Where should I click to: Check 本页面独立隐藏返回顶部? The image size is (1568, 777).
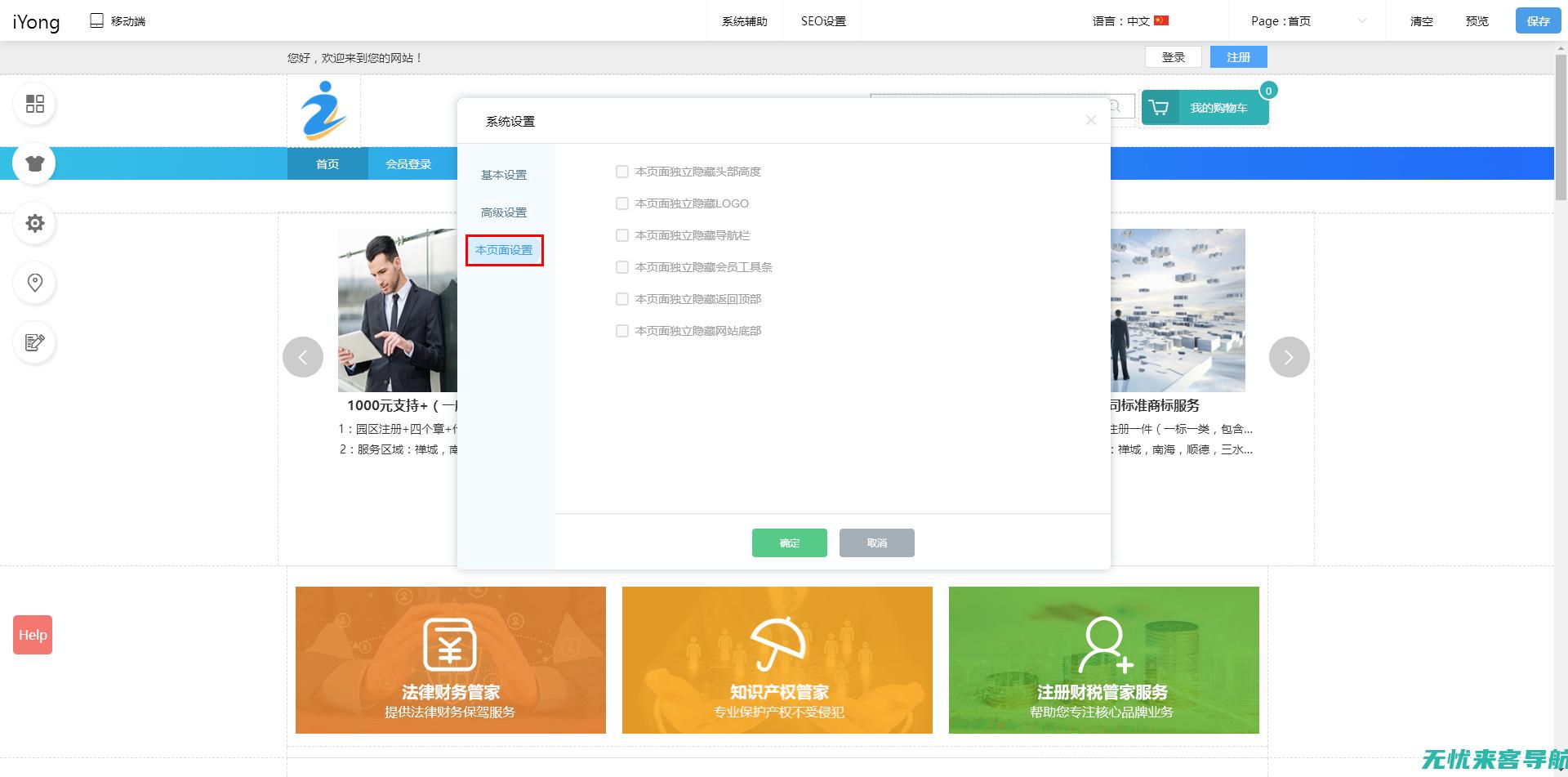click(x=622, y=299)
